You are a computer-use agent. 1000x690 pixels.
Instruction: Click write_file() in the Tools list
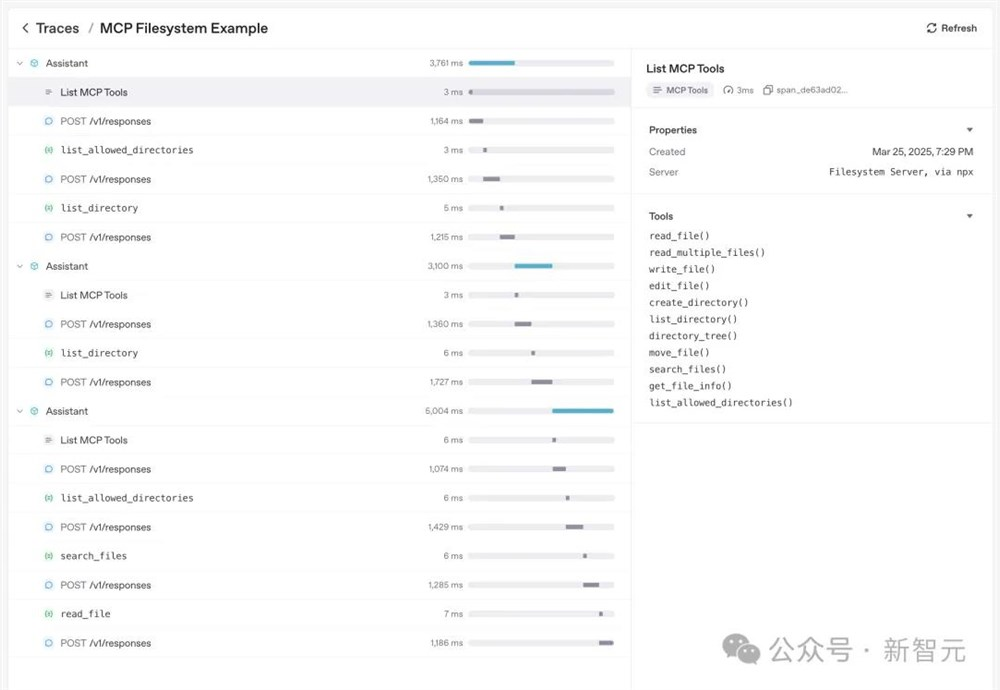[682, 270]
